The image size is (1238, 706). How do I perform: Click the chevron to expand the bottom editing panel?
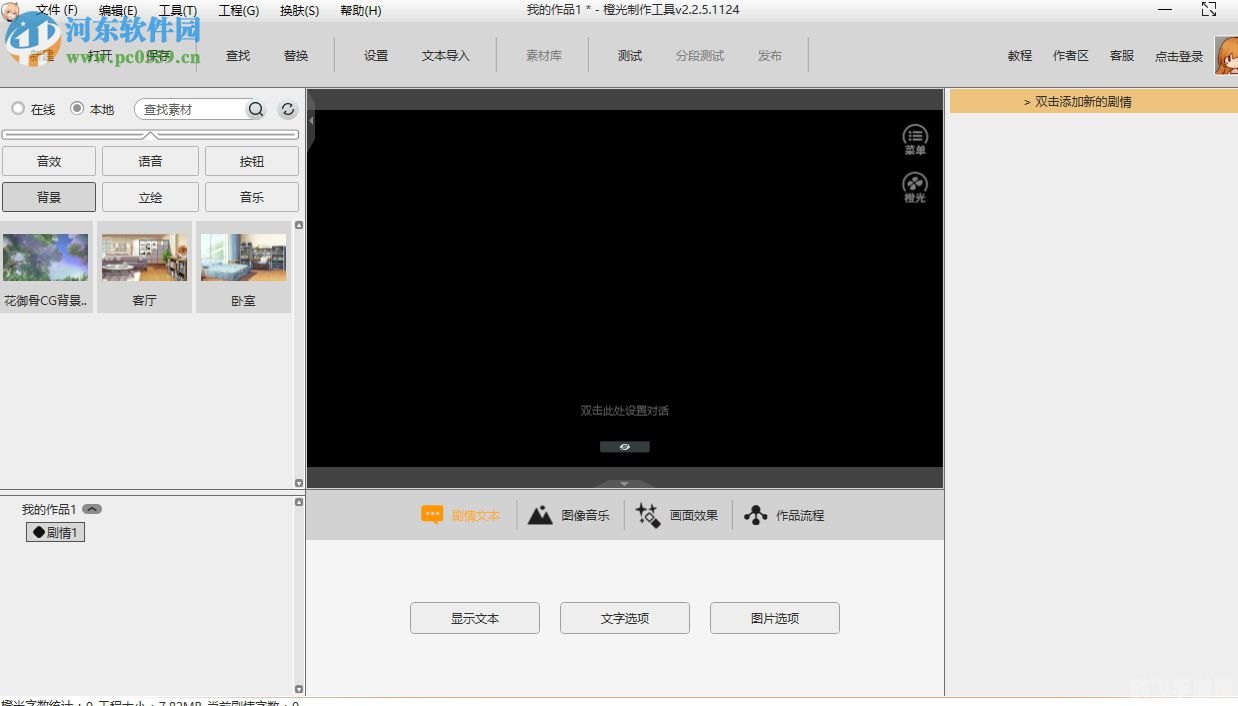click(624, 483)
